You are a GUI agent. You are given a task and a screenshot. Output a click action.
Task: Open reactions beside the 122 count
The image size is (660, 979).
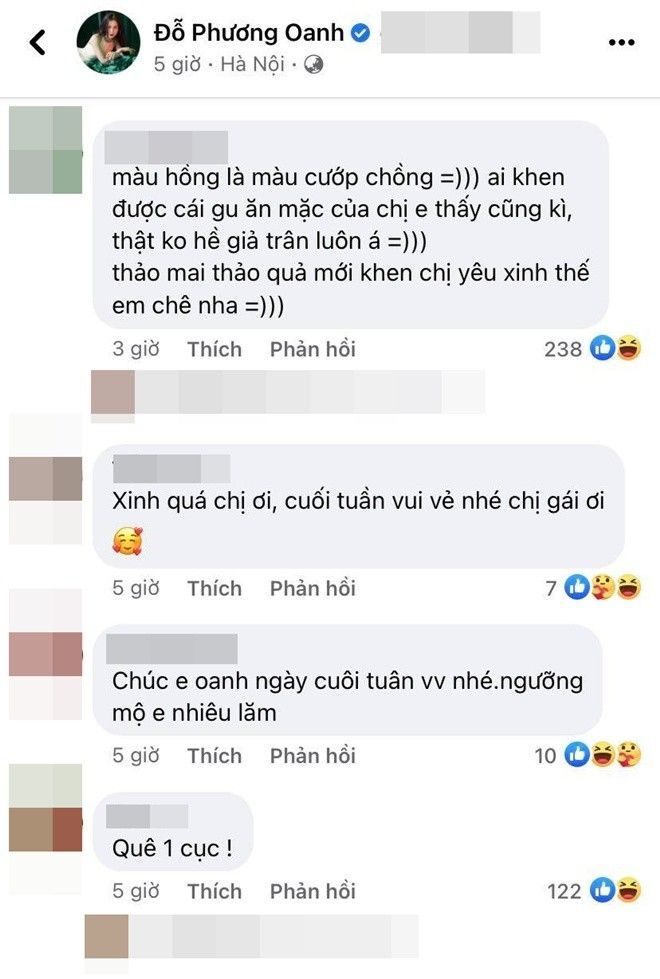tap(616, 890)
